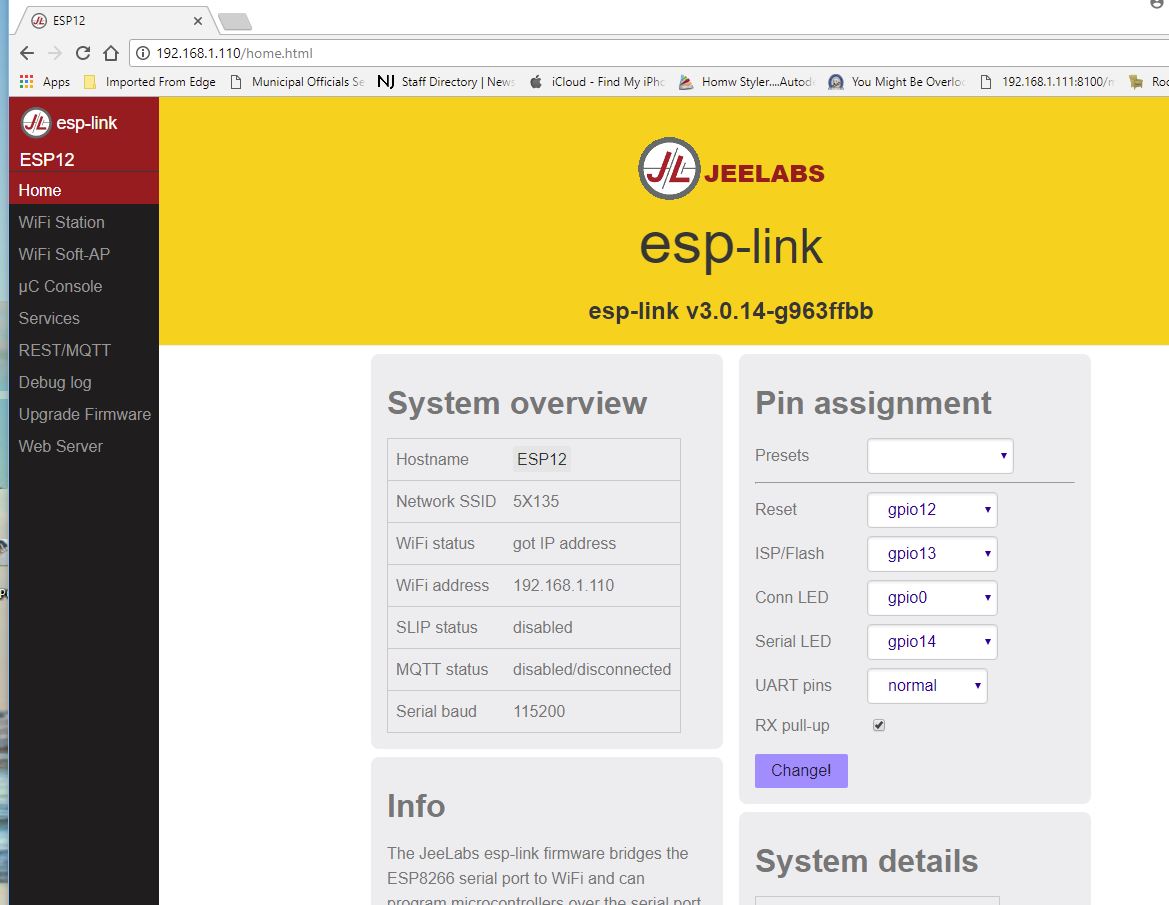Click the browser home icon
This screenshot has width=1169, height=905.
coord(111,53)
